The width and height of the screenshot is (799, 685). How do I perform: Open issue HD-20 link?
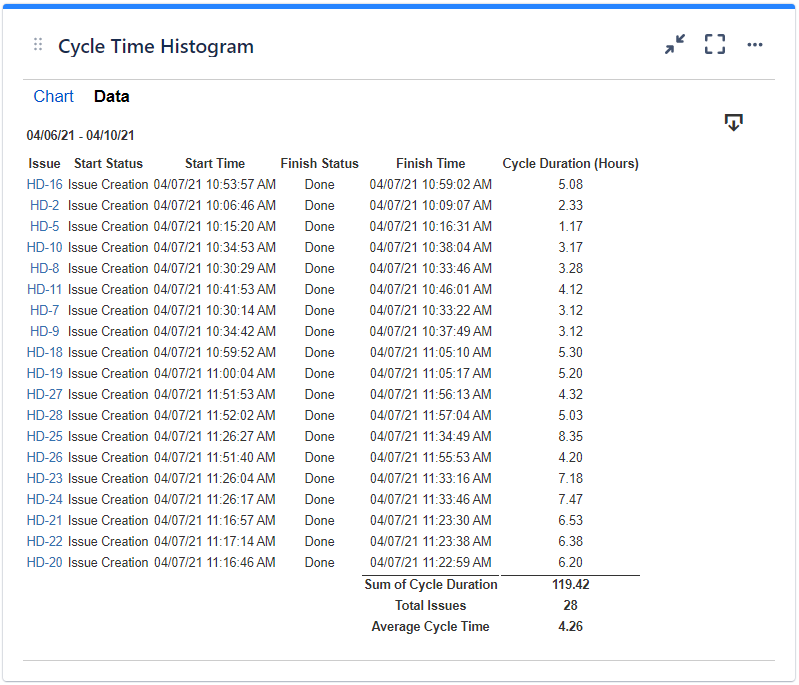(44, 562)
